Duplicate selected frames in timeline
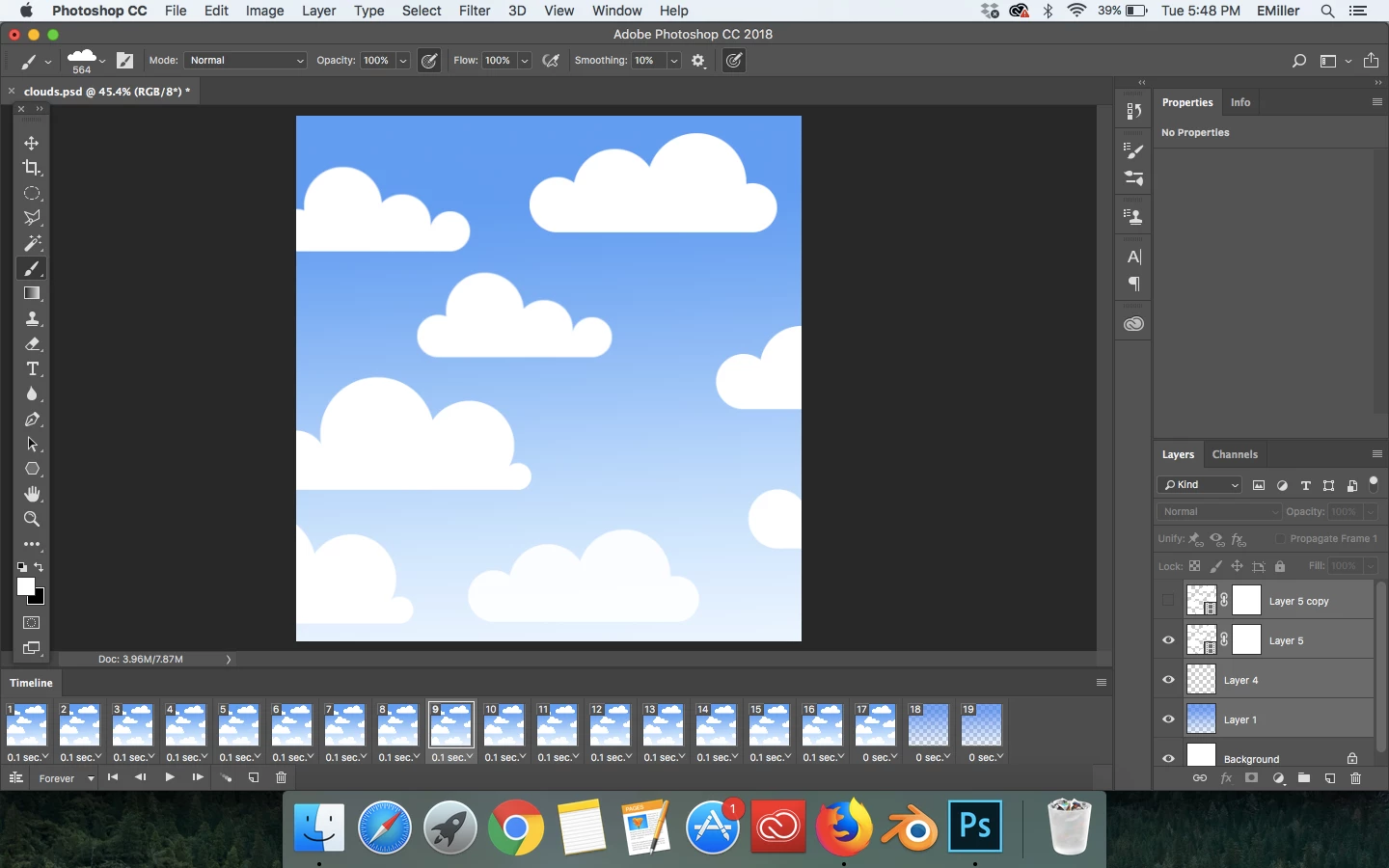This screenshot has height=868, width=1389. coord(254,777)
